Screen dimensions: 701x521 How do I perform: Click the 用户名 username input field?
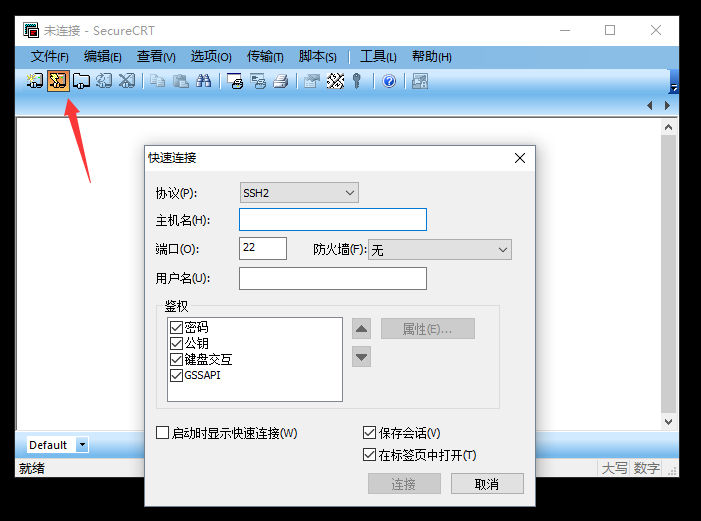click(x=333, y=279)
